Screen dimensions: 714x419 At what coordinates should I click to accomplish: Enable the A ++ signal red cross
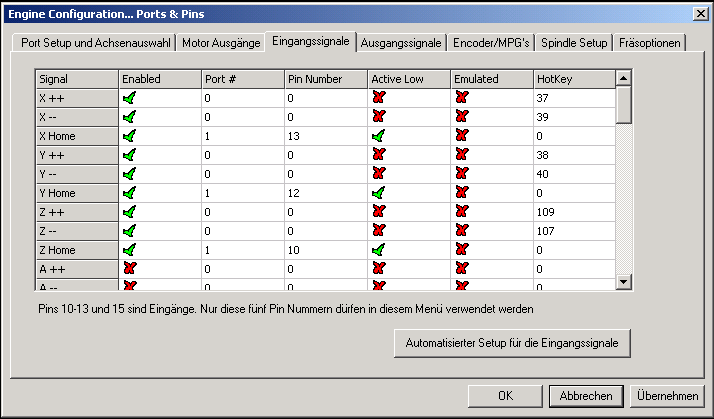(x=130, y=268)
